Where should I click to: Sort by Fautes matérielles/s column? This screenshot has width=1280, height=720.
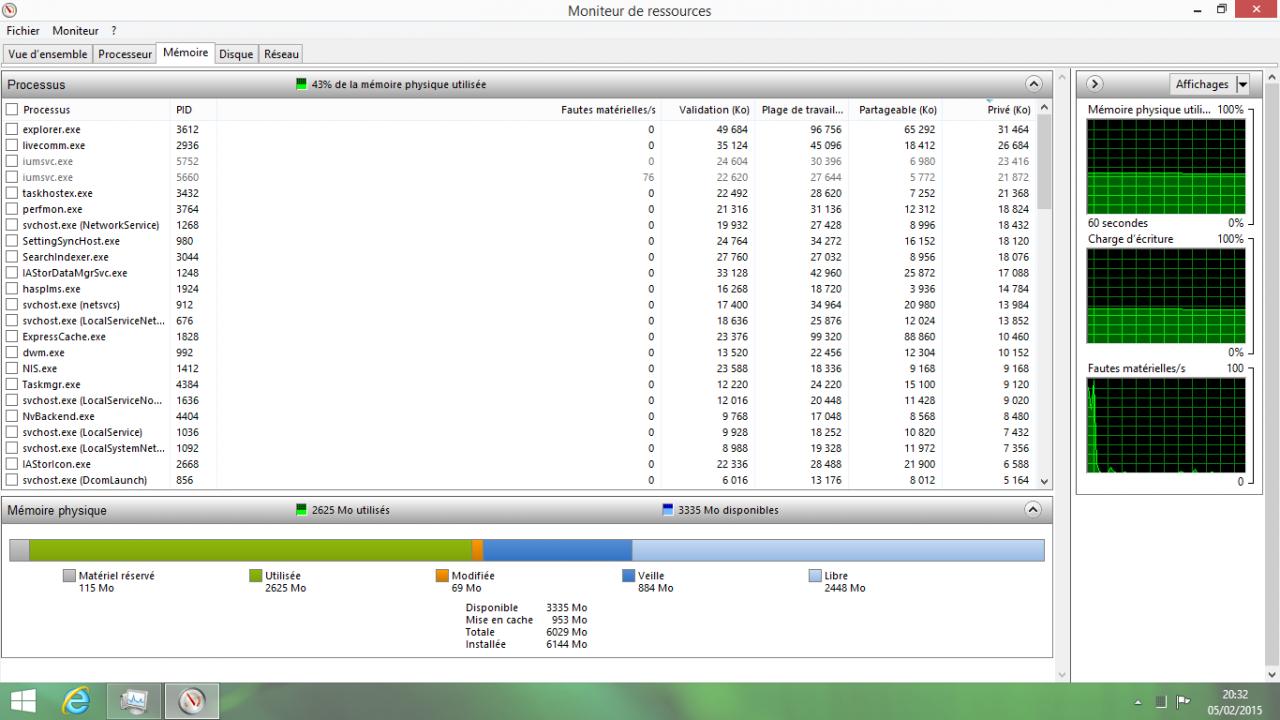(438, 109)
